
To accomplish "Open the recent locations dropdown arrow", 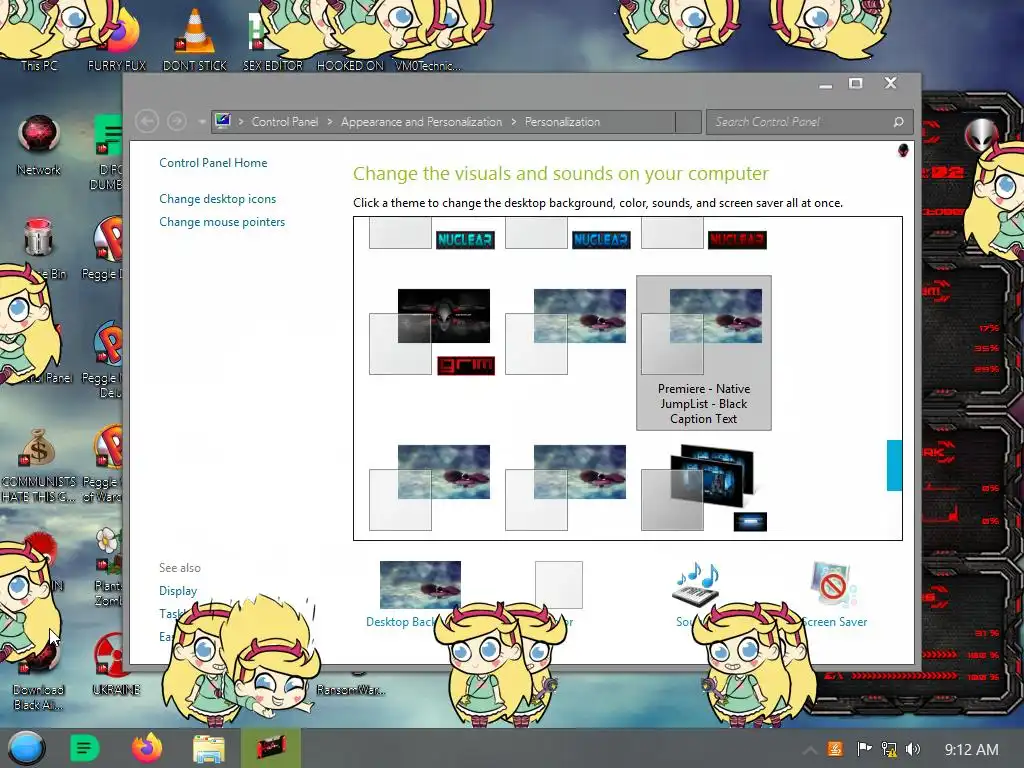I will click(202, 122).
